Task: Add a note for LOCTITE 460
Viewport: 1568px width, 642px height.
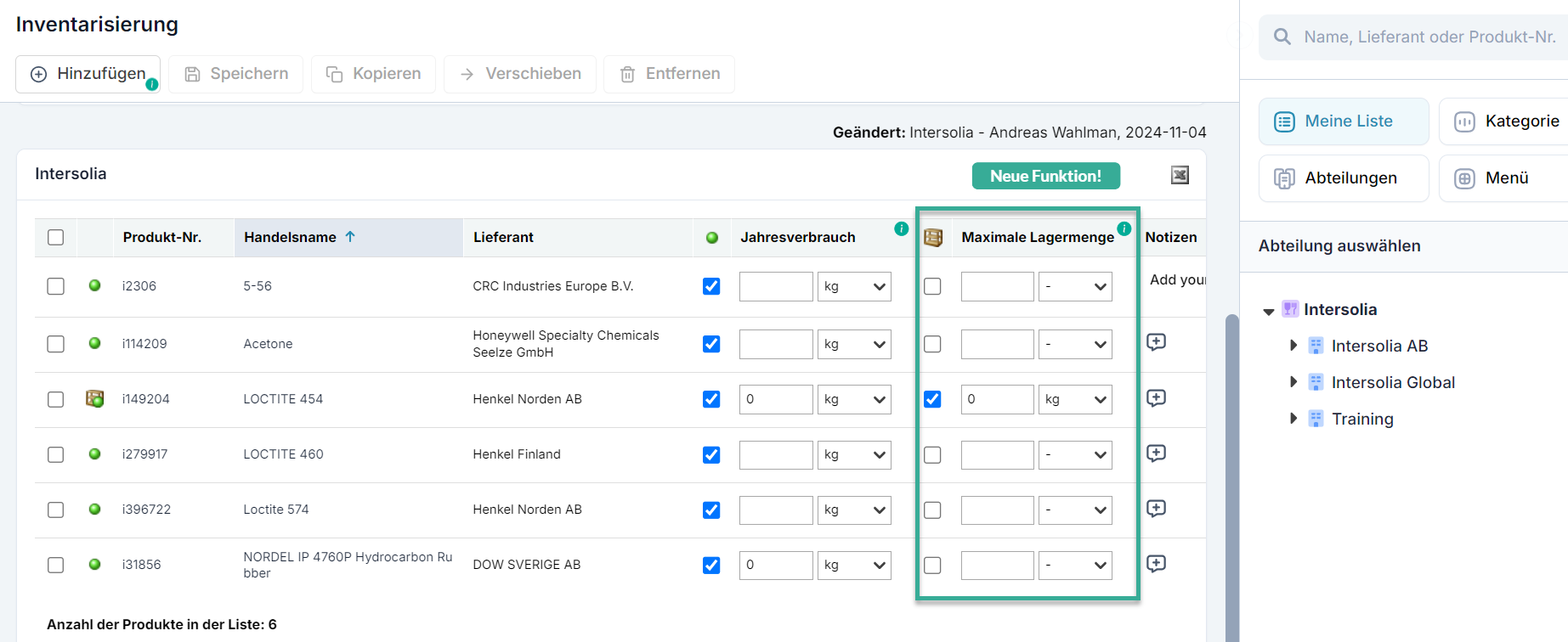Action: click(x=1156, y=453)
